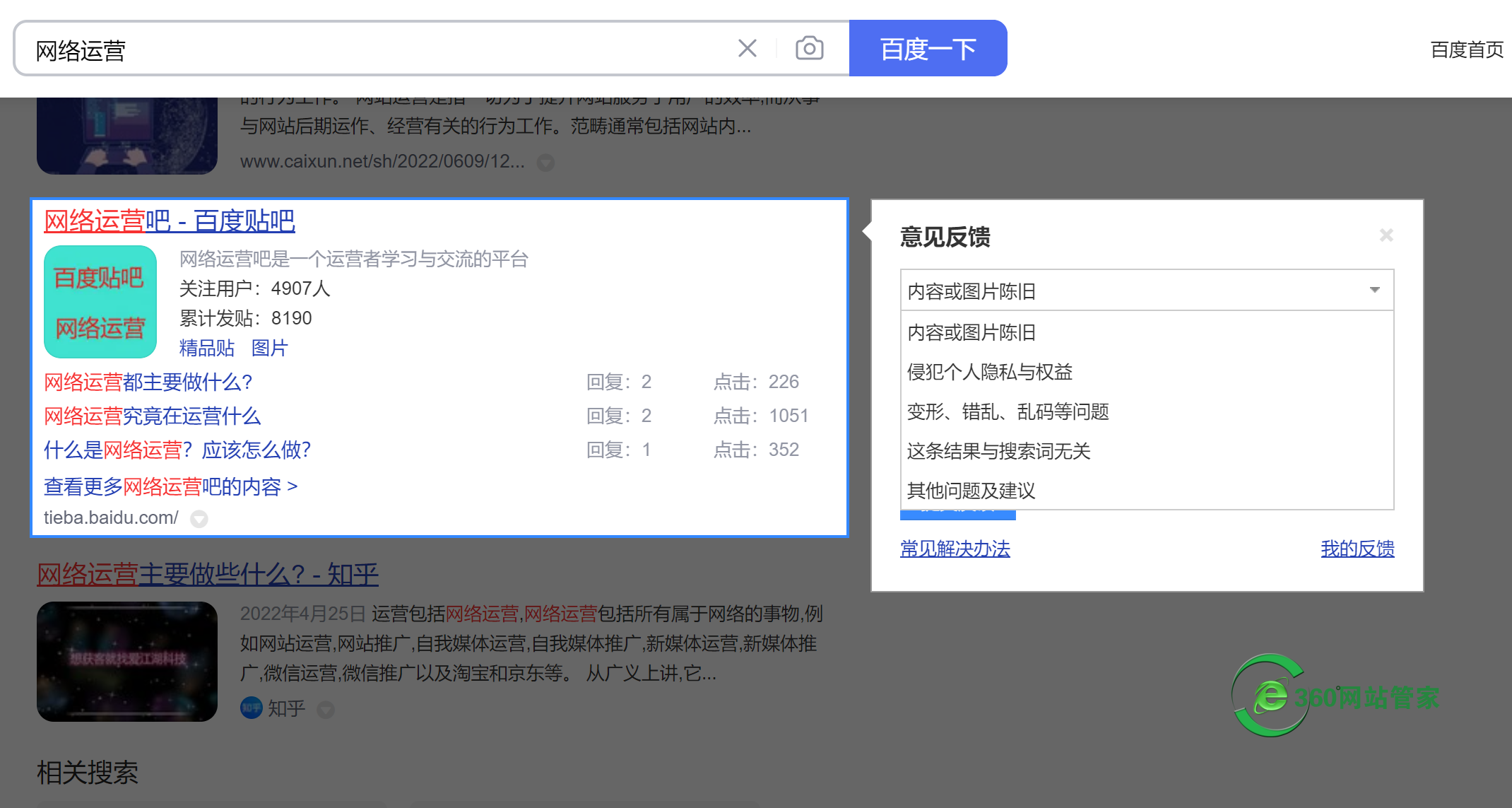The height and width of the screenshot is (808, 1512).
Task: Select 内容或图片陈旧 in the dropdown list
Action: 1147,332
